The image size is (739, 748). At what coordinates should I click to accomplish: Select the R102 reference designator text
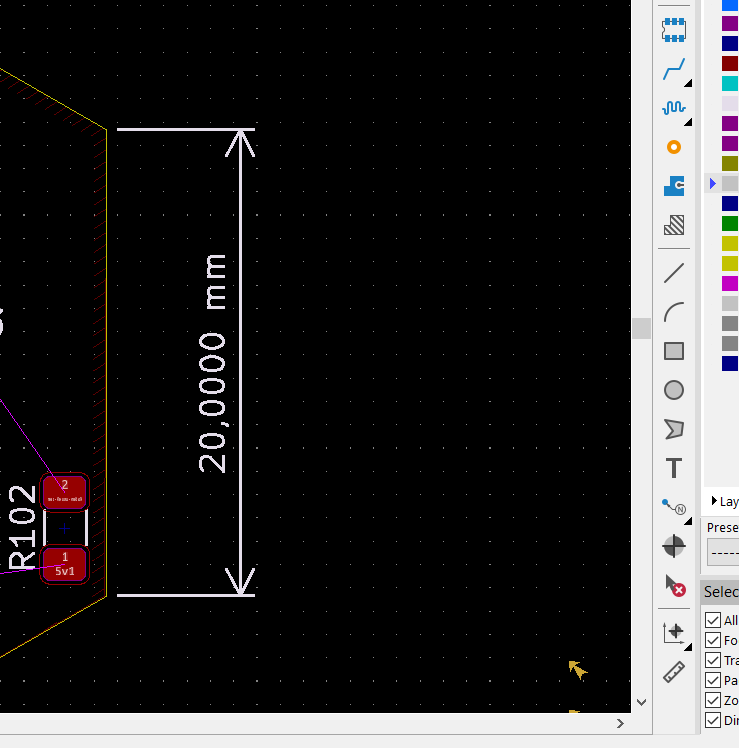(22, 527)
